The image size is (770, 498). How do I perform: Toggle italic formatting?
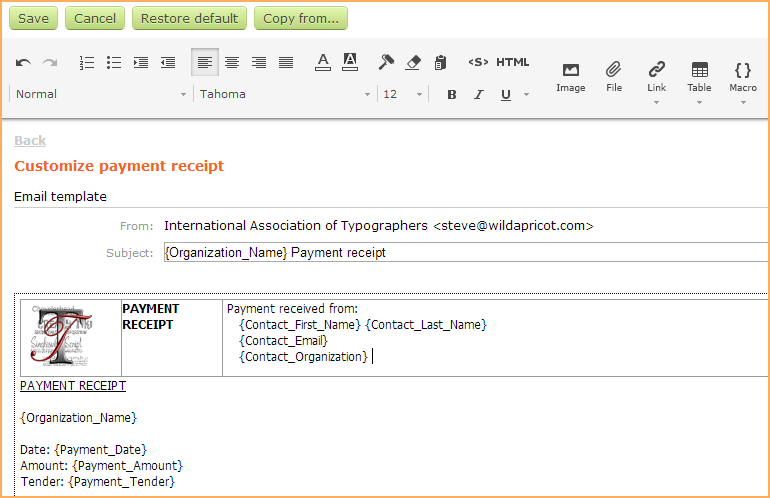(479, 94)
